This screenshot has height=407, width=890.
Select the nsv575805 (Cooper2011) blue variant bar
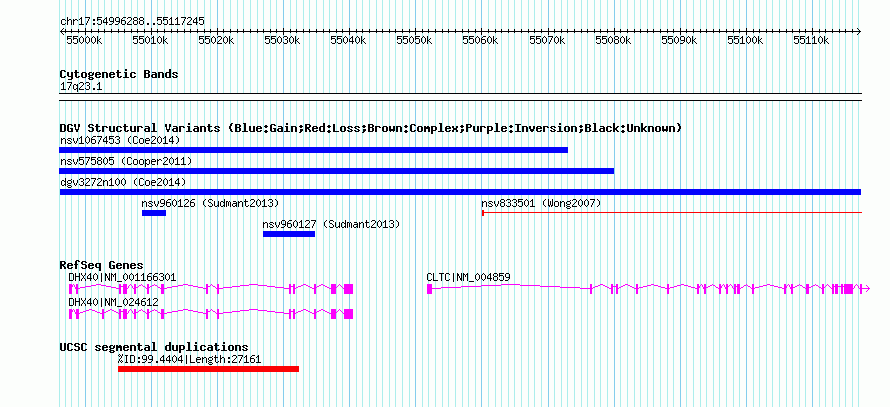point(337,171)
